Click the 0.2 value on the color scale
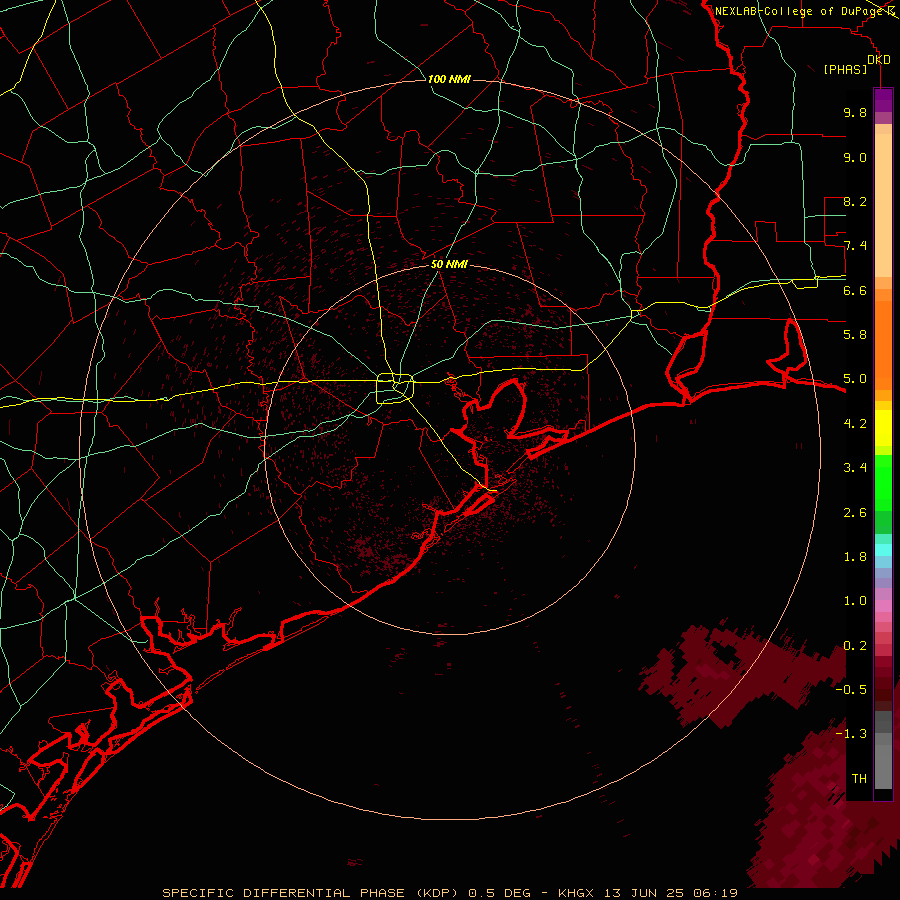Image resolution: width=900 pixels, height=900 pixels. [x=855, y=646]
